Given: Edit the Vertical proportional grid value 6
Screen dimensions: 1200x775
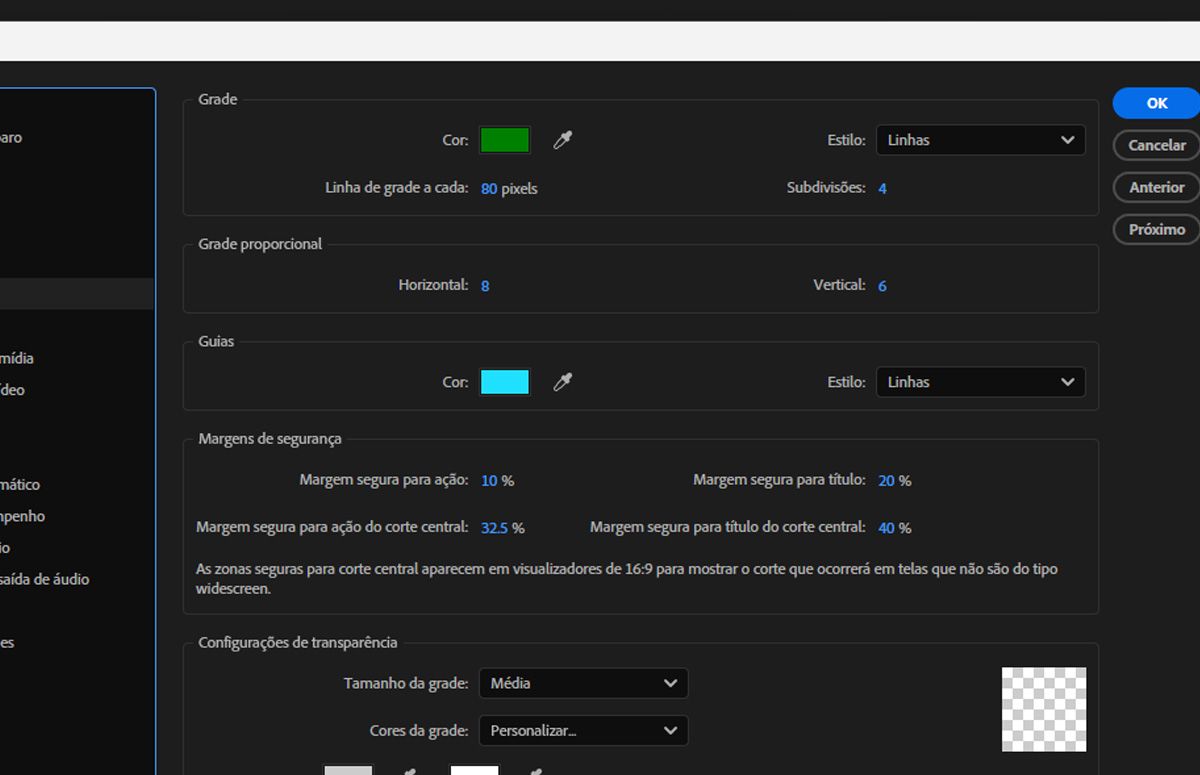Looking at the screenshot, I should [882, 286].
